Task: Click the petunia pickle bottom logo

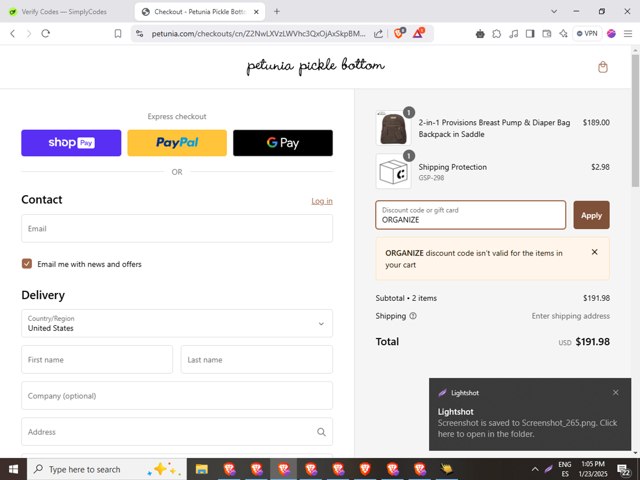Action: (x=316, y=67)
